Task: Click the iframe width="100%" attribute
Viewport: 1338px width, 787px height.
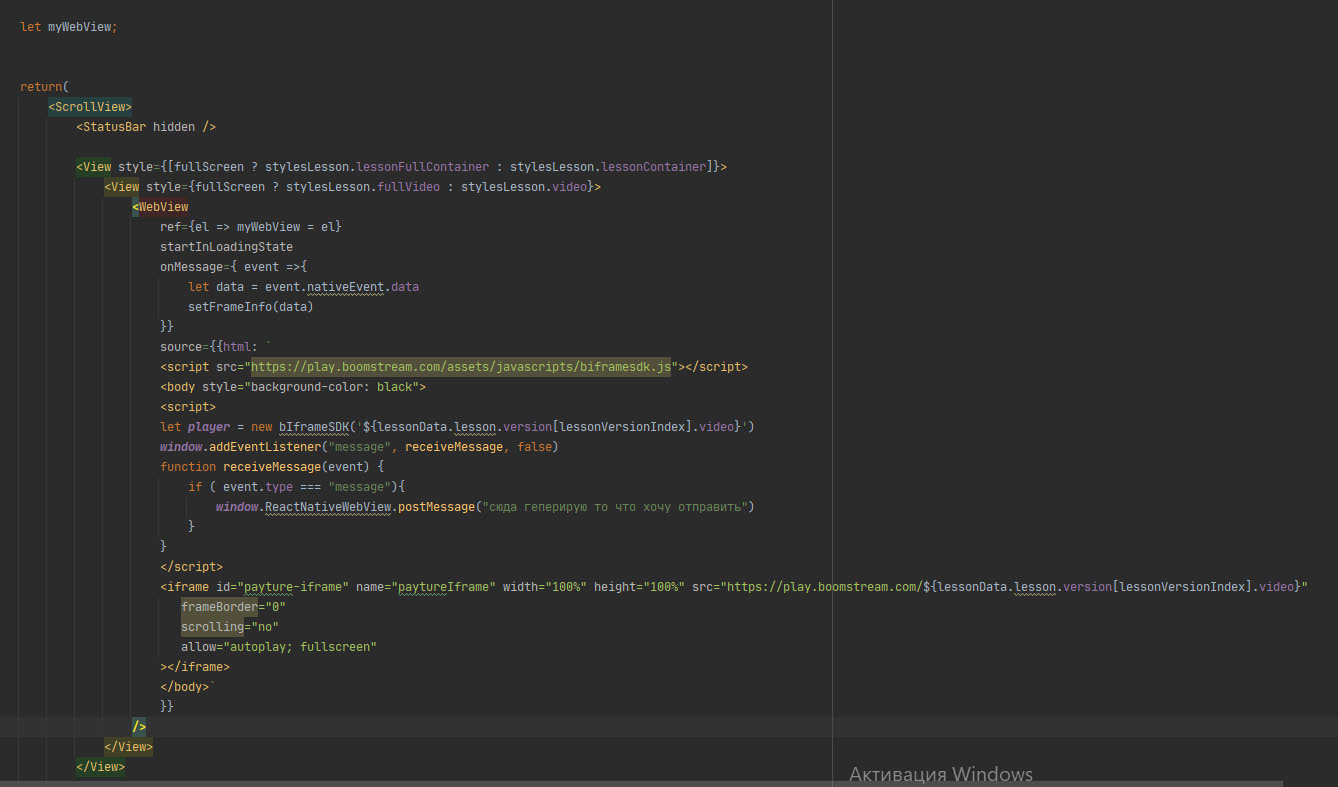Action: (x=544, y=586)
